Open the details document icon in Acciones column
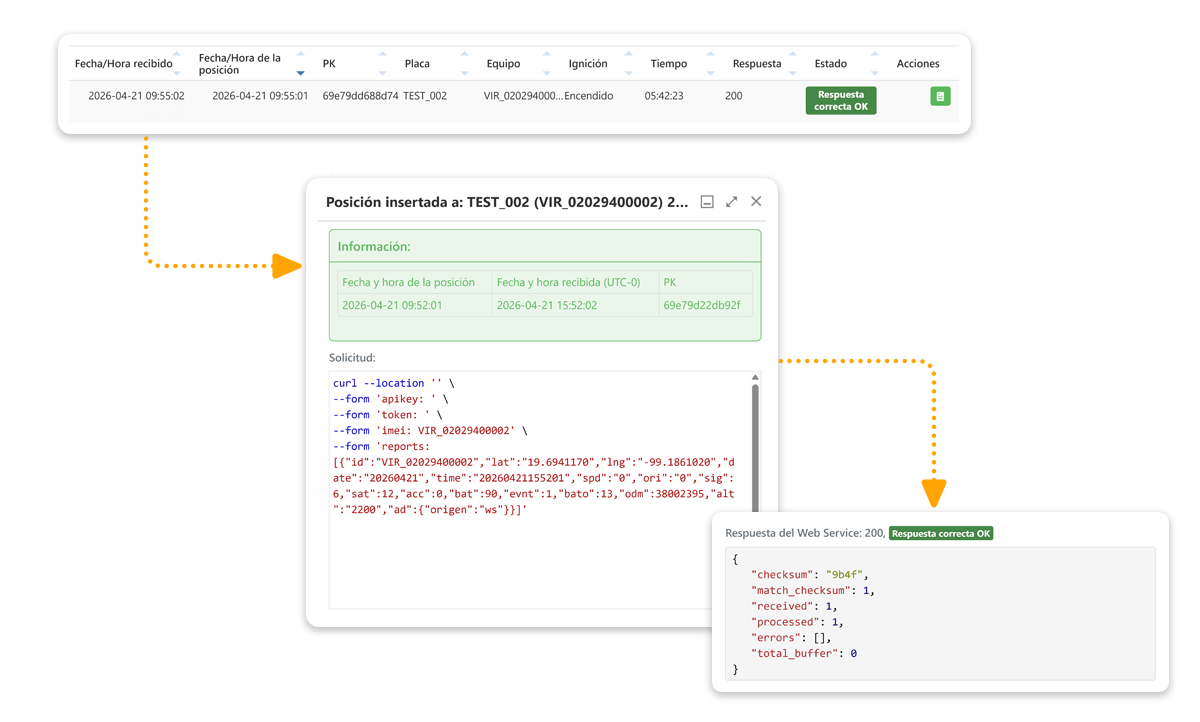This screenshot has height=722, width=1200. click(x=940, y=96)
